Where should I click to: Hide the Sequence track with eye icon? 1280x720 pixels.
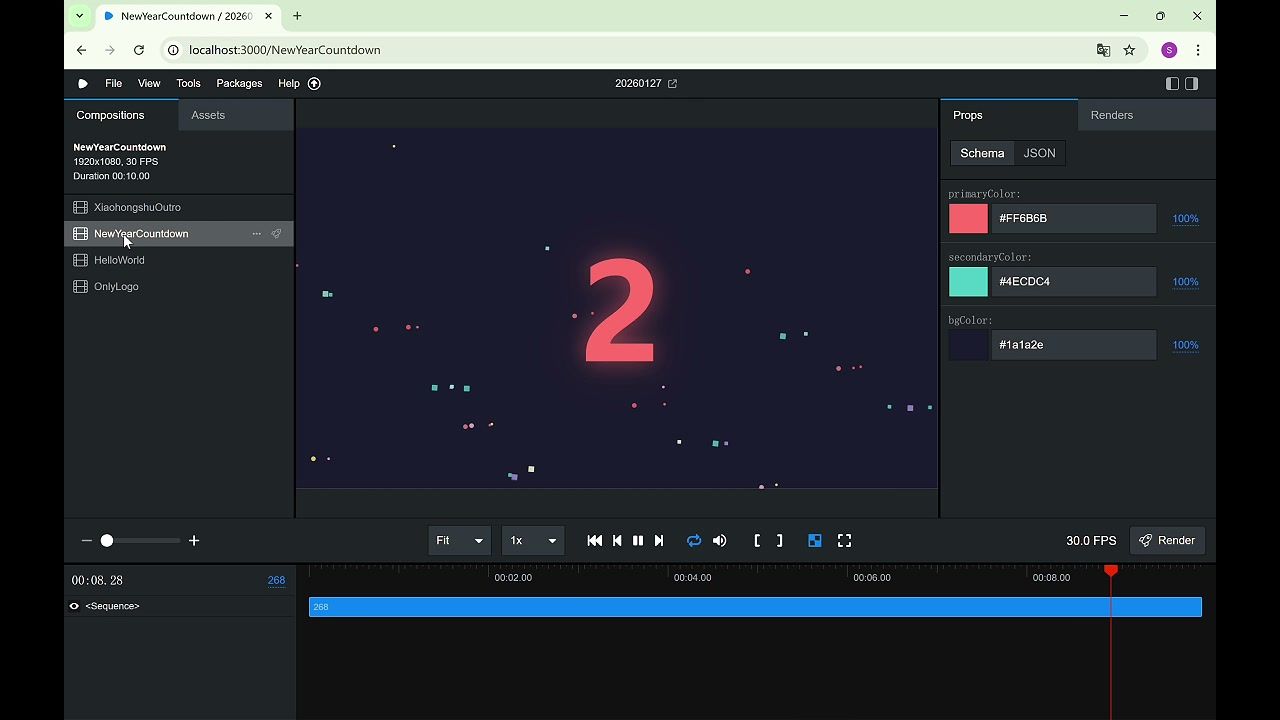(x=74, y=606)
